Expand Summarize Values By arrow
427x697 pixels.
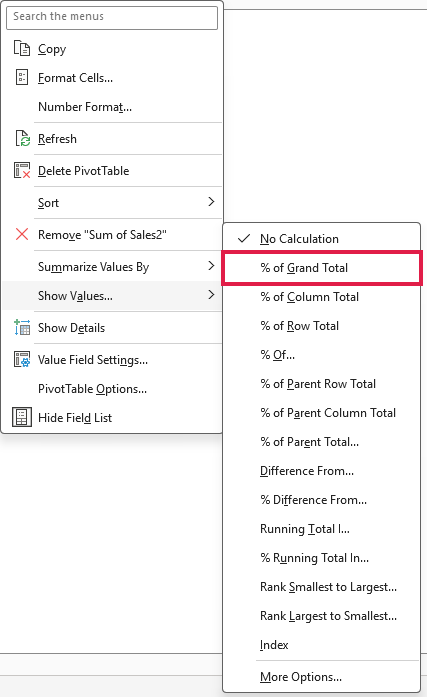(211, 266)
